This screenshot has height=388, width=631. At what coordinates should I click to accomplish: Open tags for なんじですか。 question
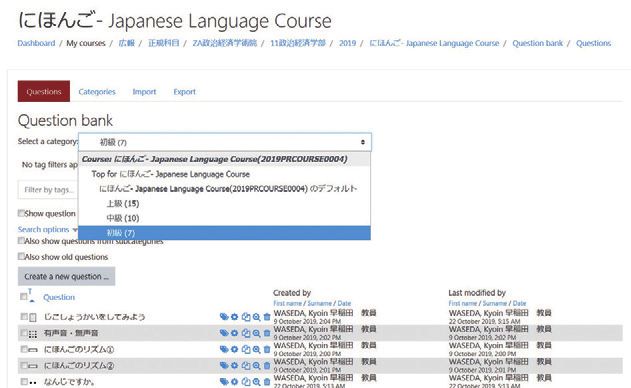coord(224,382)
